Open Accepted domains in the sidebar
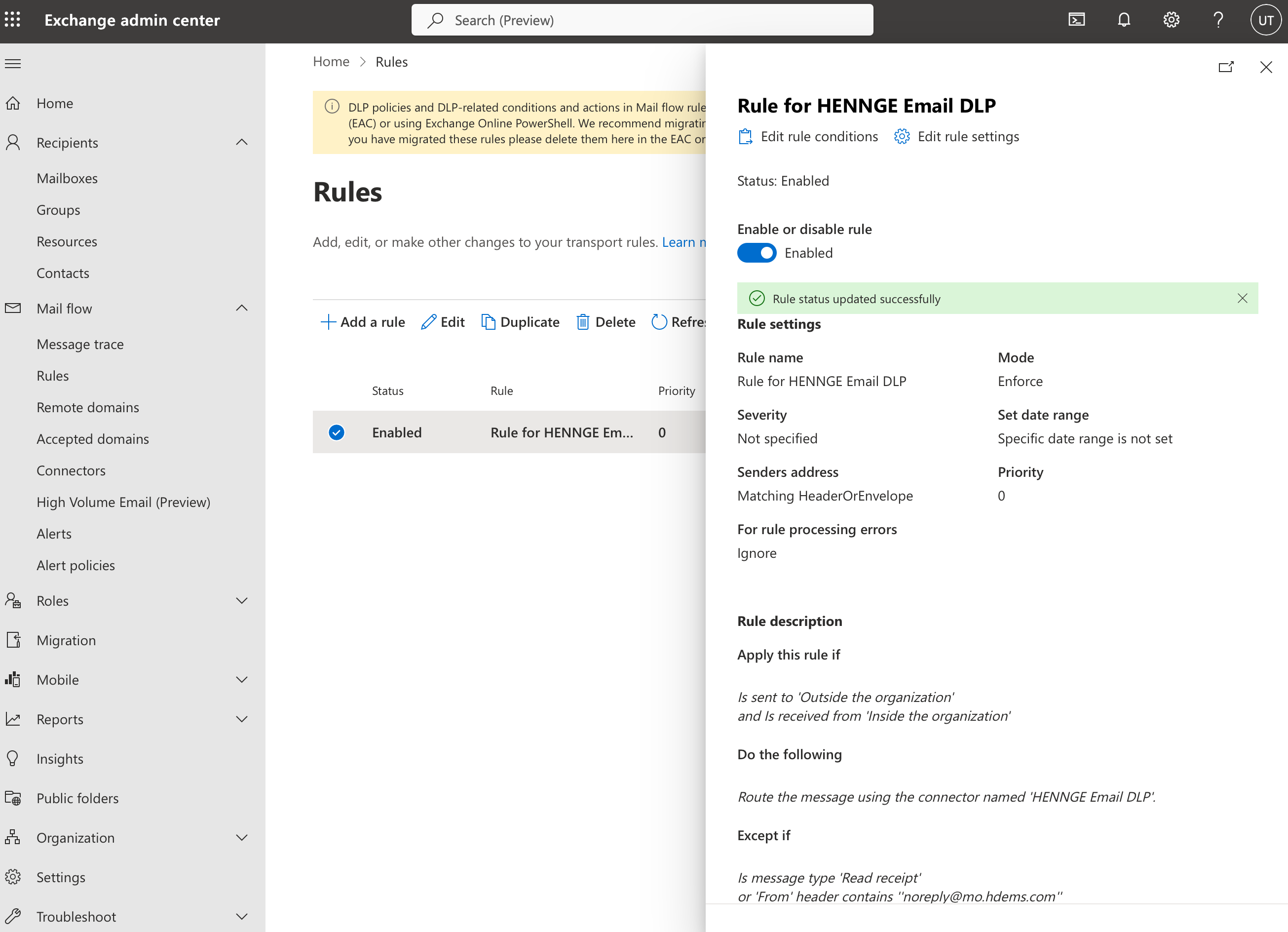The height and width of the screenshot is (932, 1288). pos(93,438)
